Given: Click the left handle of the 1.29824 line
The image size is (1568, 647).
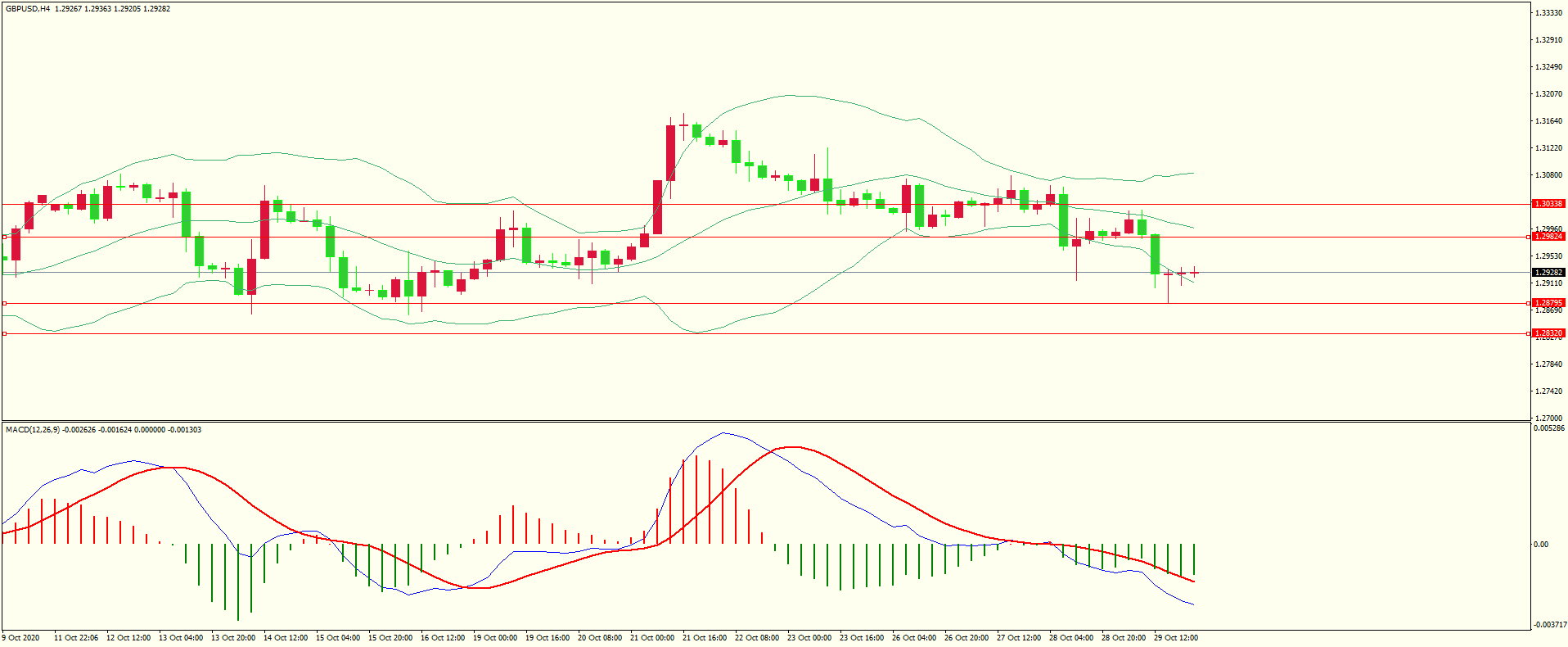Looking at the screenshot, I should [x=4, y=238].
